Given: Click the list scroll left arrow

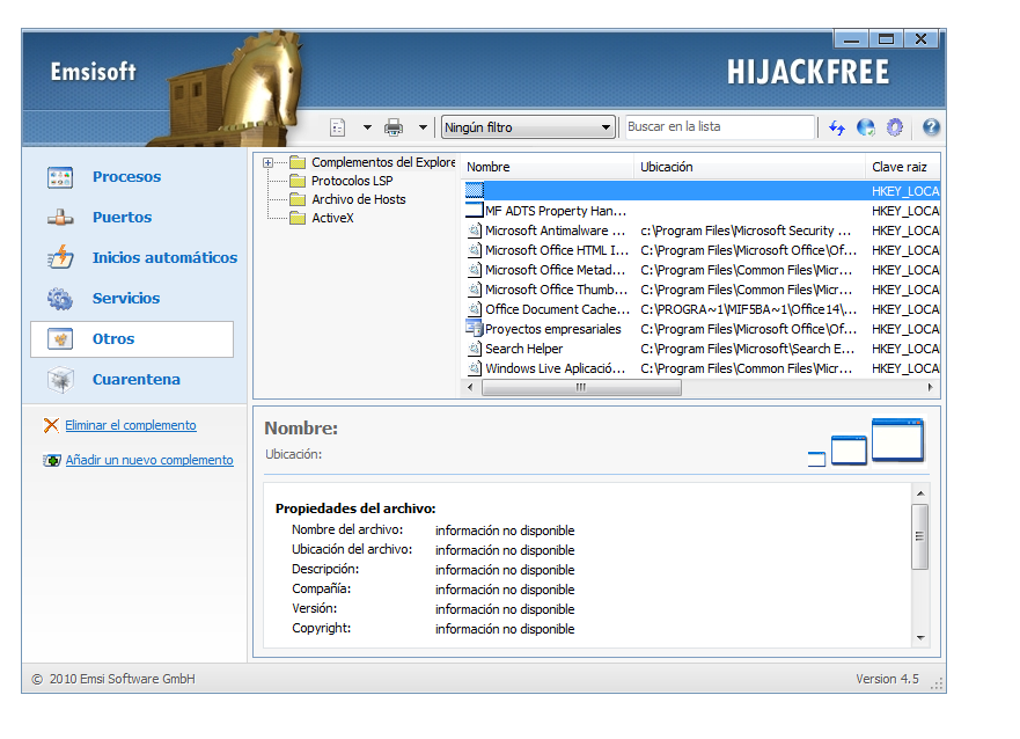Looking at the screenshot, I should [470, 388].
